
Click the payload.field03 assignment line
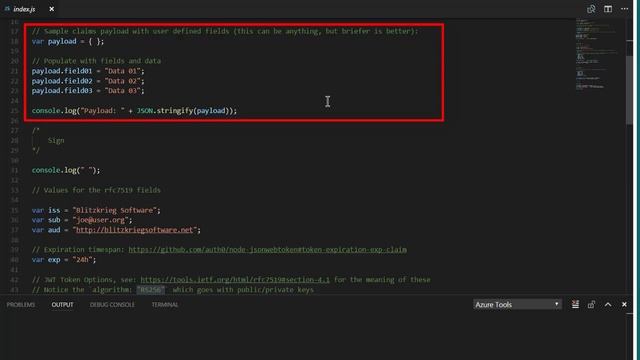[x=88, y=91]
